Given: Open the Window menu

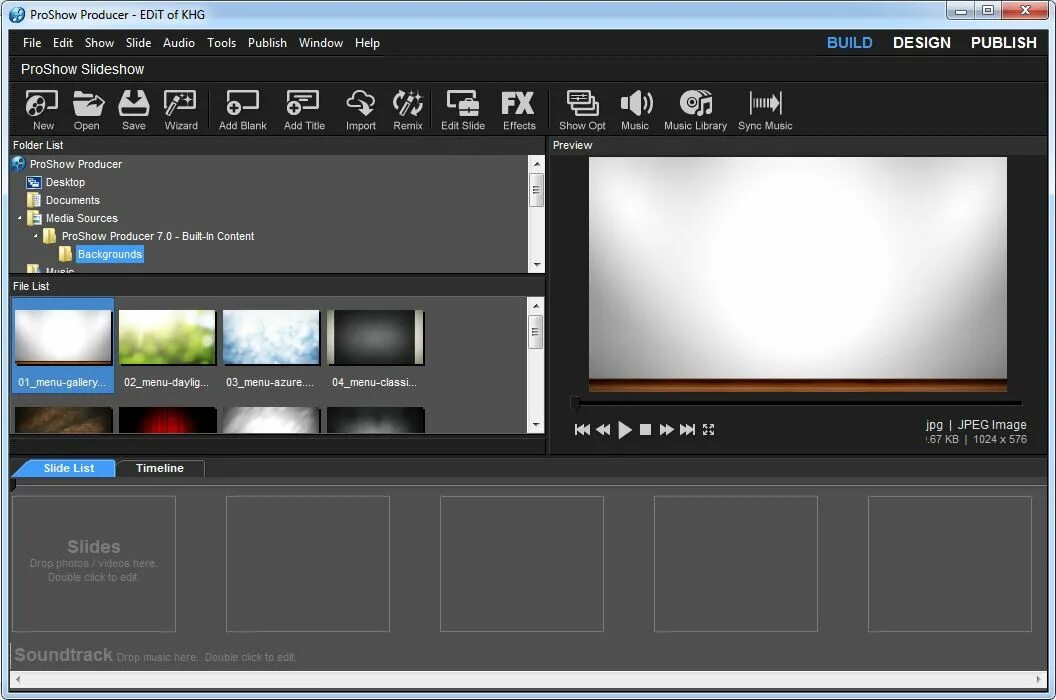Looking at the screenshot, I should coord(321,42).
